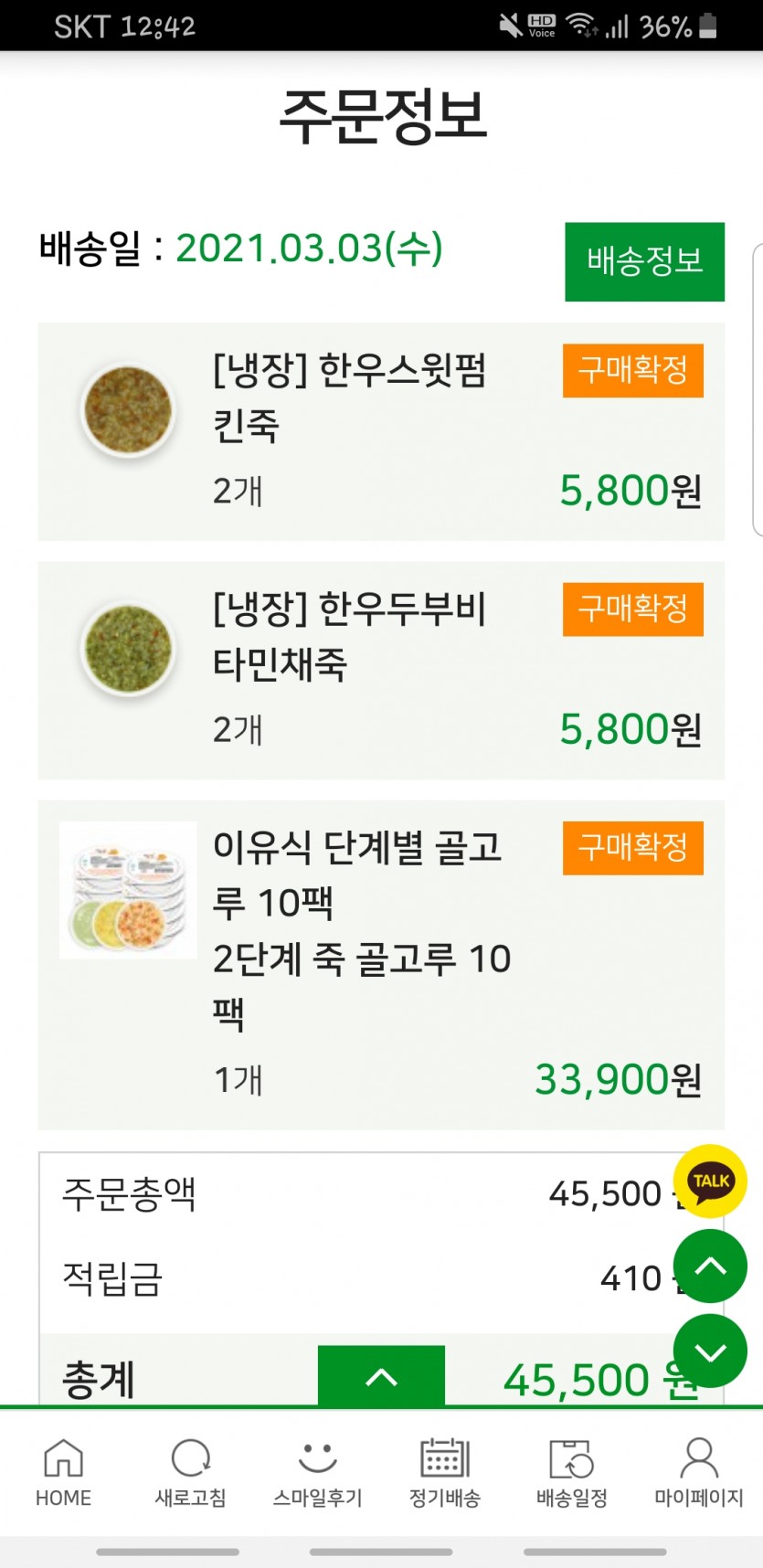Open the 한우스윗펌킨죽 product thumbnail
This screenshot has height=1568, width=763.
[128, 411]
